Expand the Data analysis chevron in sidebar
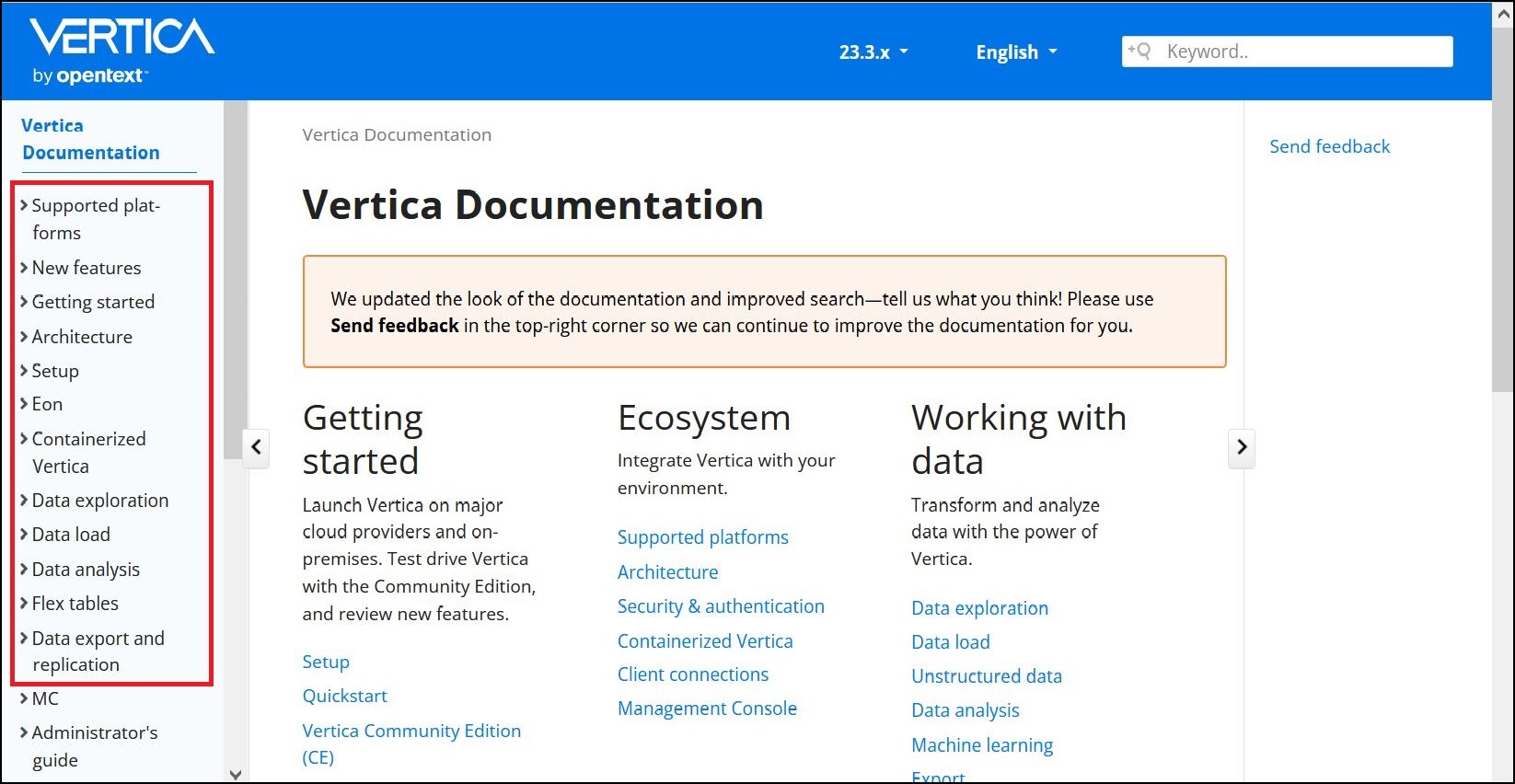Screen dimensions: 1515x784 [x=24, y=570]
